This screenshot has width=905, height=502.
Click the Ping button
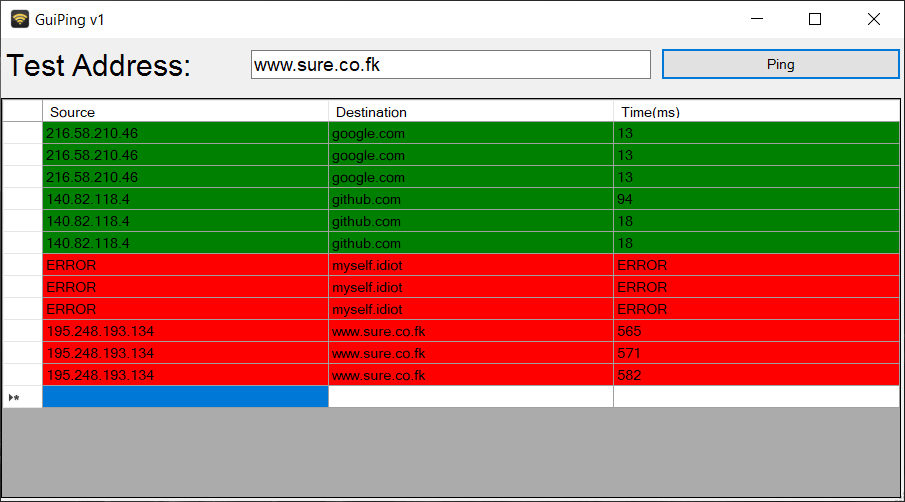(x=780, y=64)
